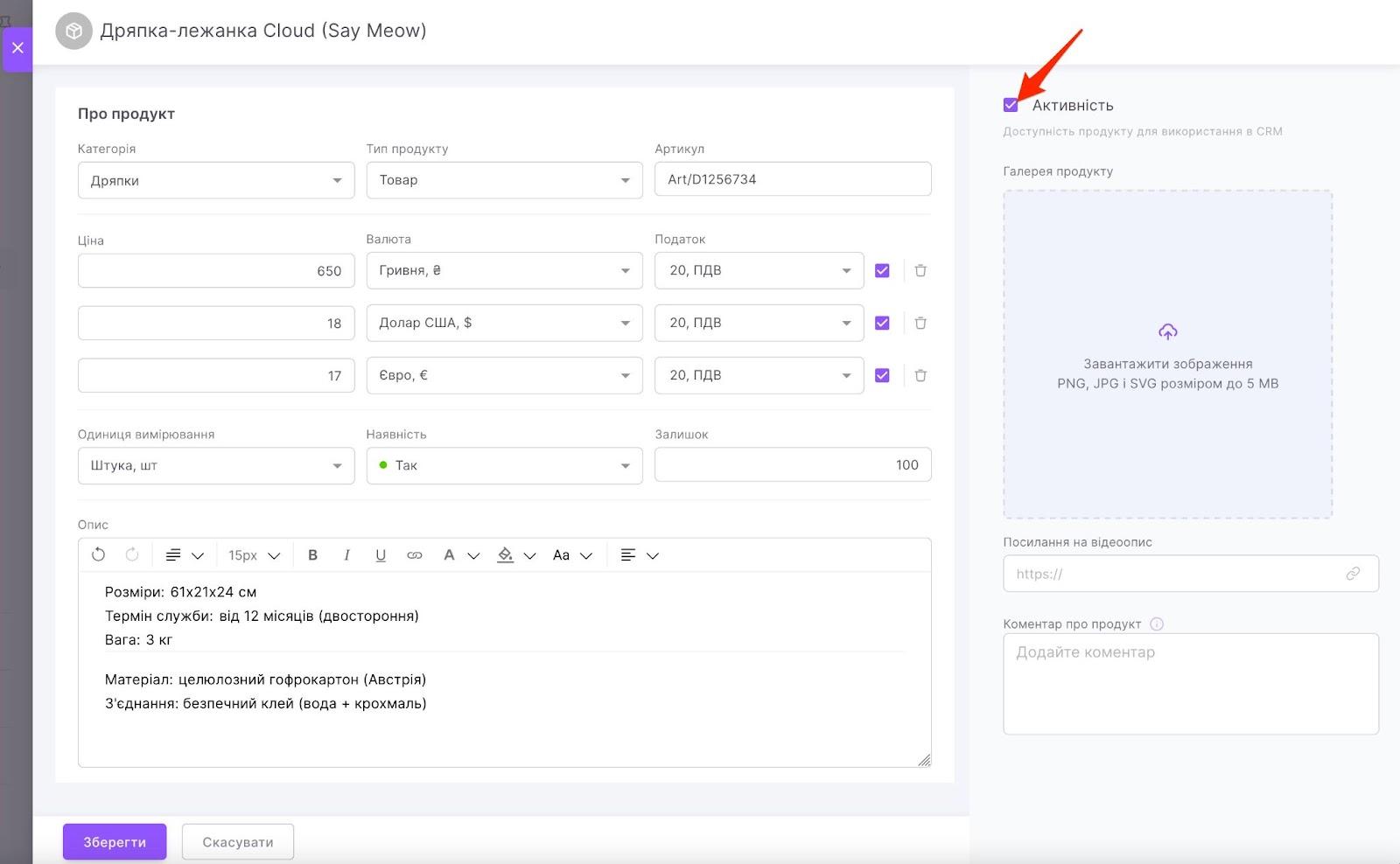The image size is (1400, 864).
Task: Open the Категорія dropdown showing Дряпки
Action: [216, 180]
